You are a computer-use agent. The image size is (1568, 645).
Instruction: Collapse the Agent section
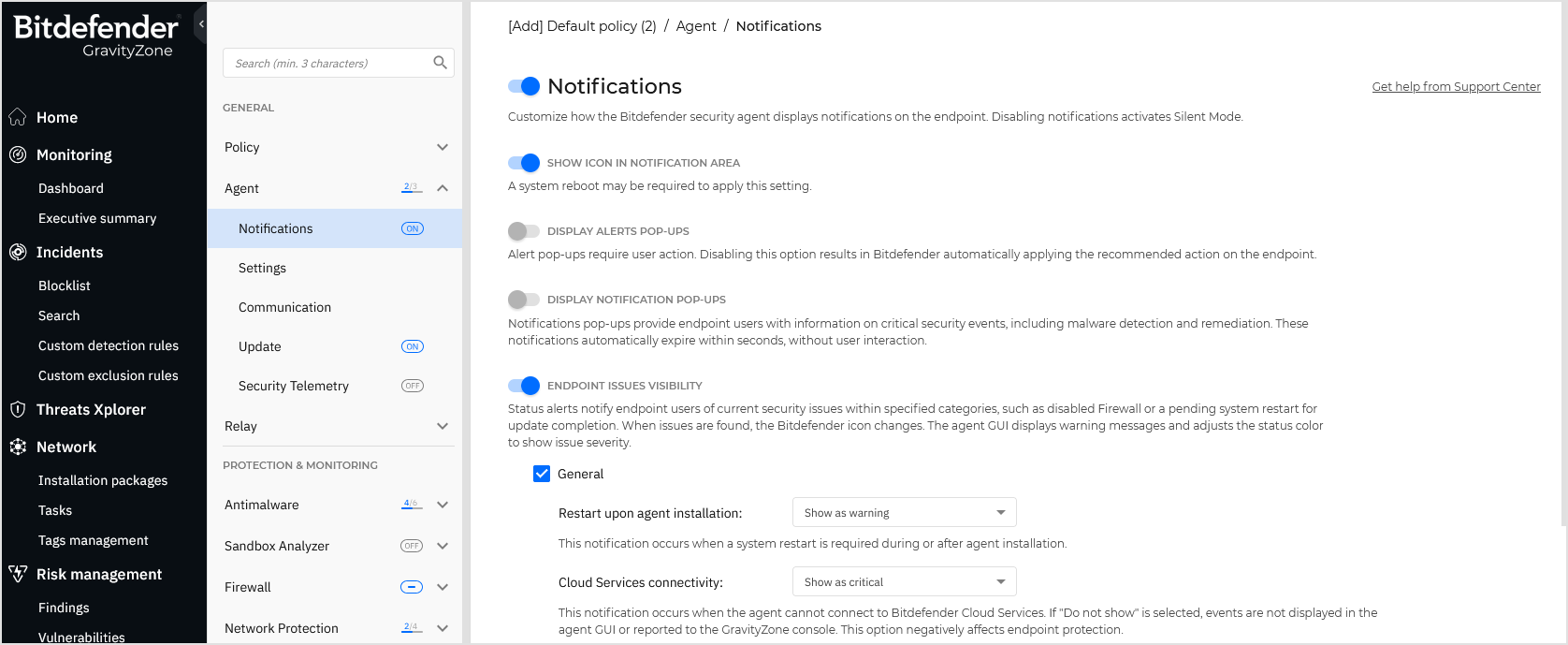tap(443, 187)
